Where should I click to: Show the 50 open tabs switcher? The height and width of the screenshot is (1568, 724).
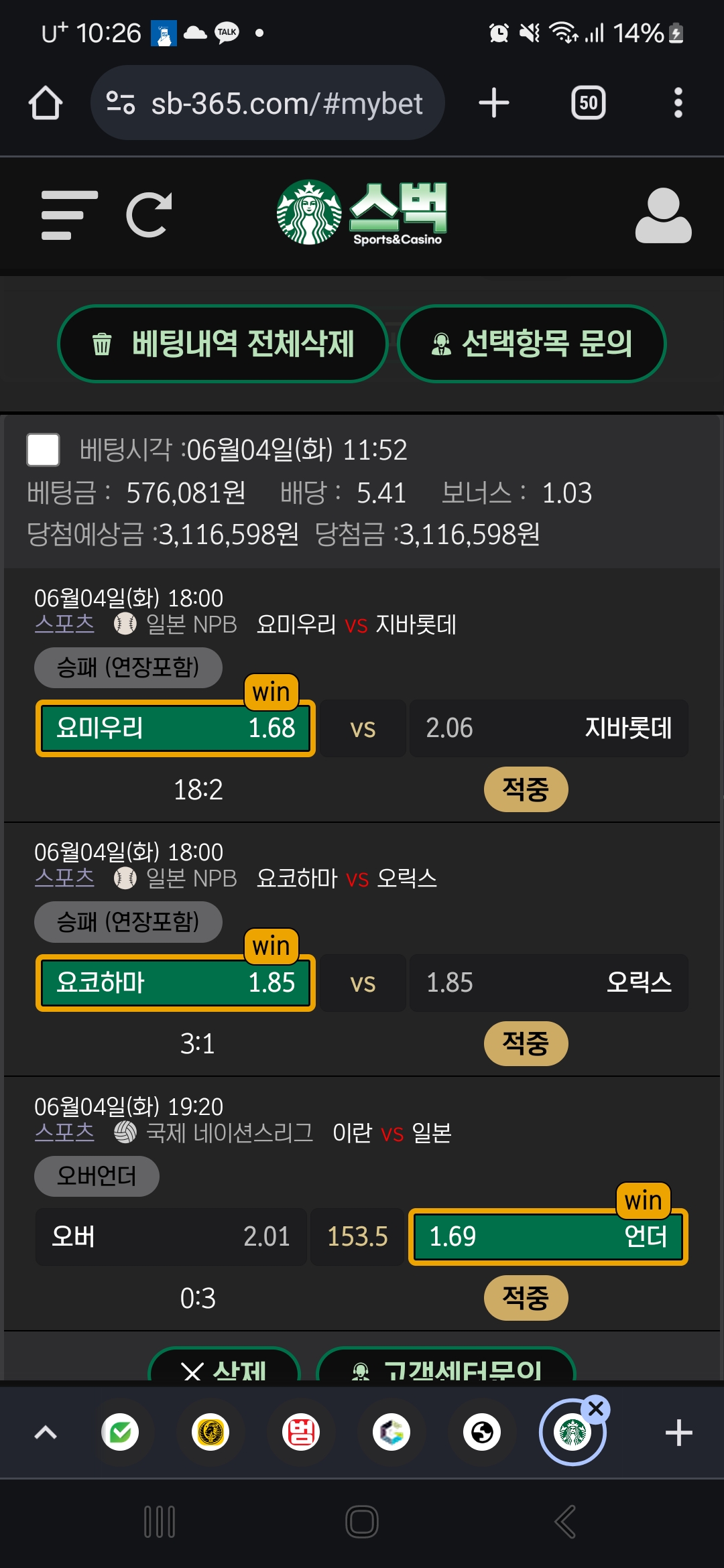pyautogui.click(x=589, y=103)
